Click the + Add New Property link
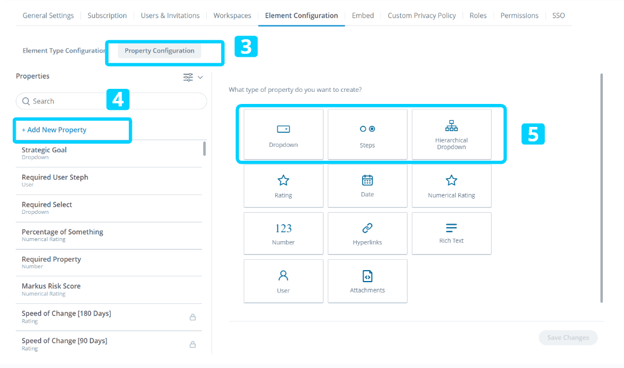624x368 pixels. point(54,130)
